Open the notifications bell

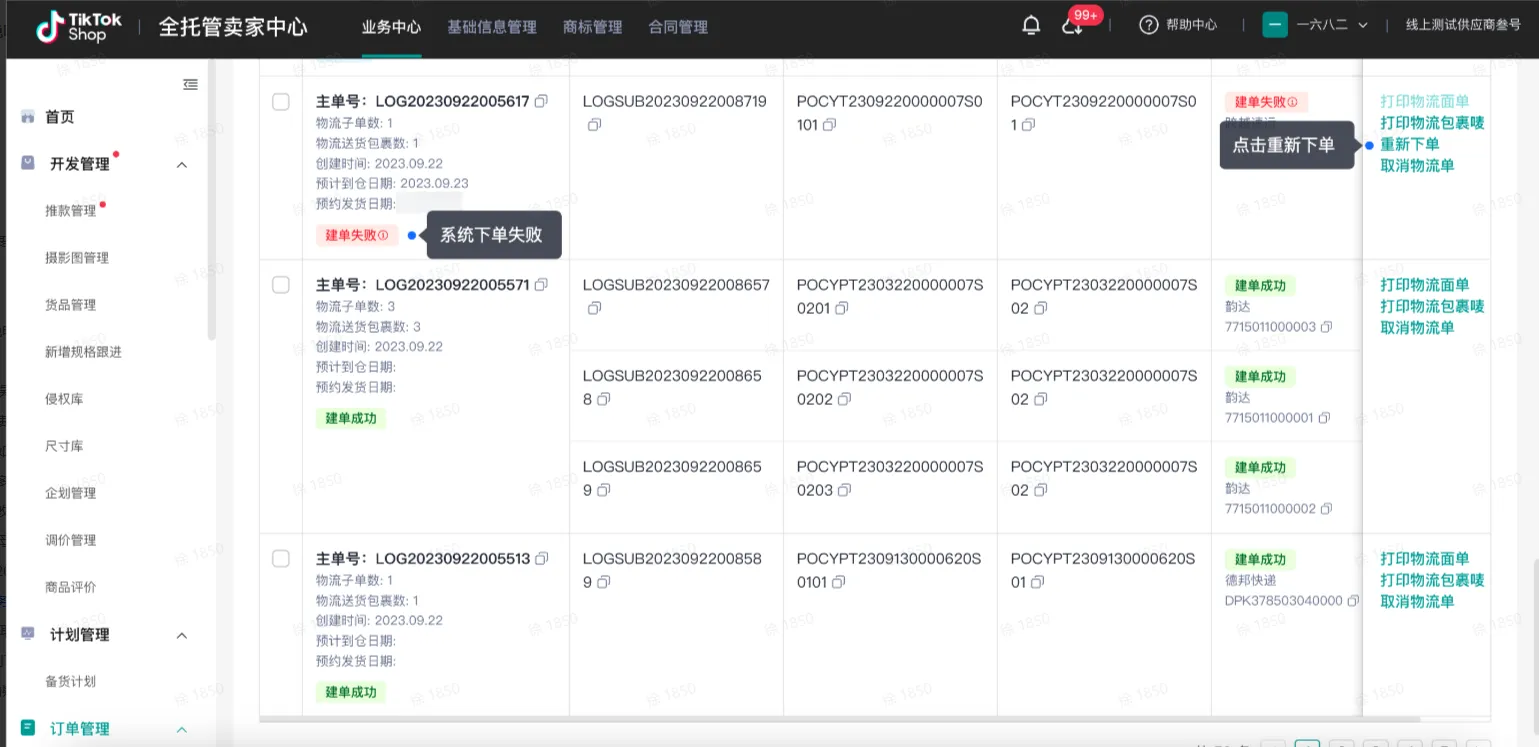coord(1031,26)
